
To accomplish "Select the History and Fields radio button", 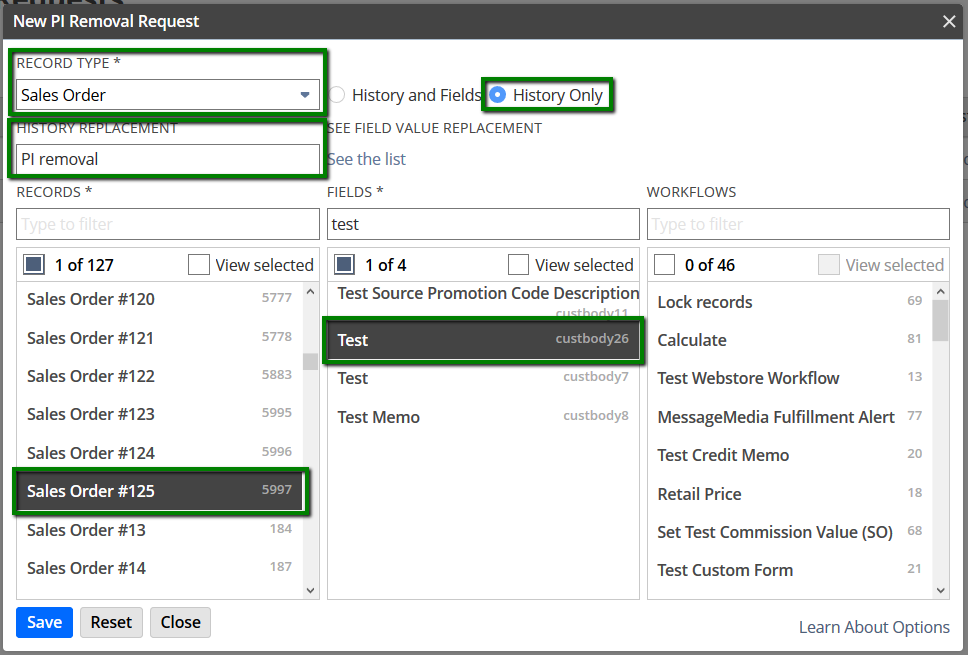I will (x=337, y=95).
